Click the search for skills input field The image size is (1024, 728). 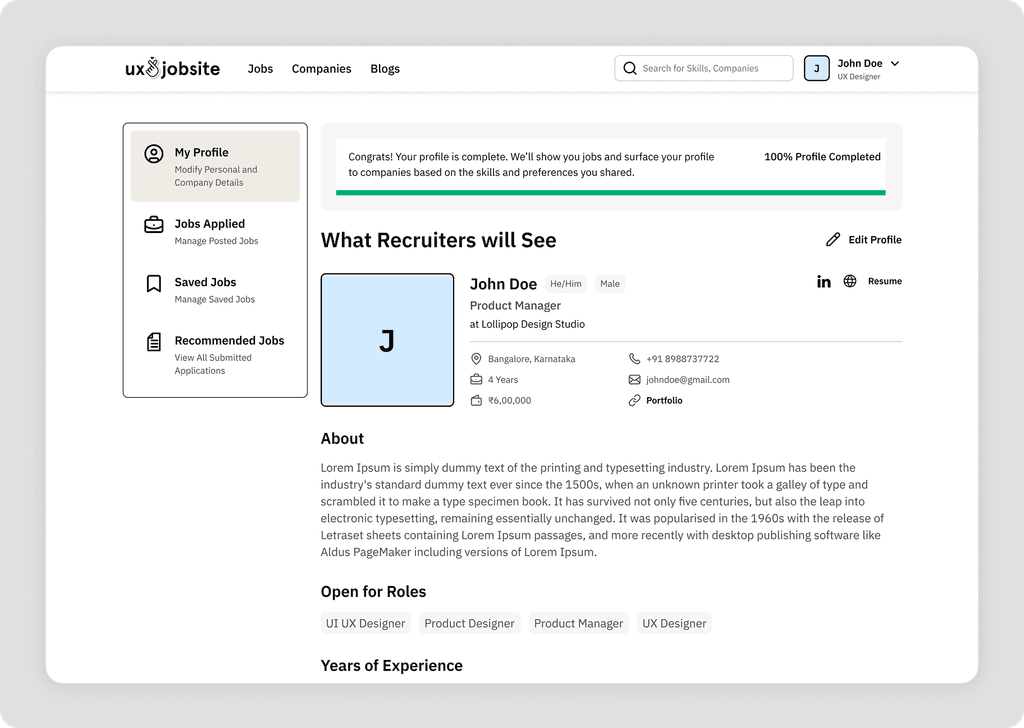tap(703, 68)
